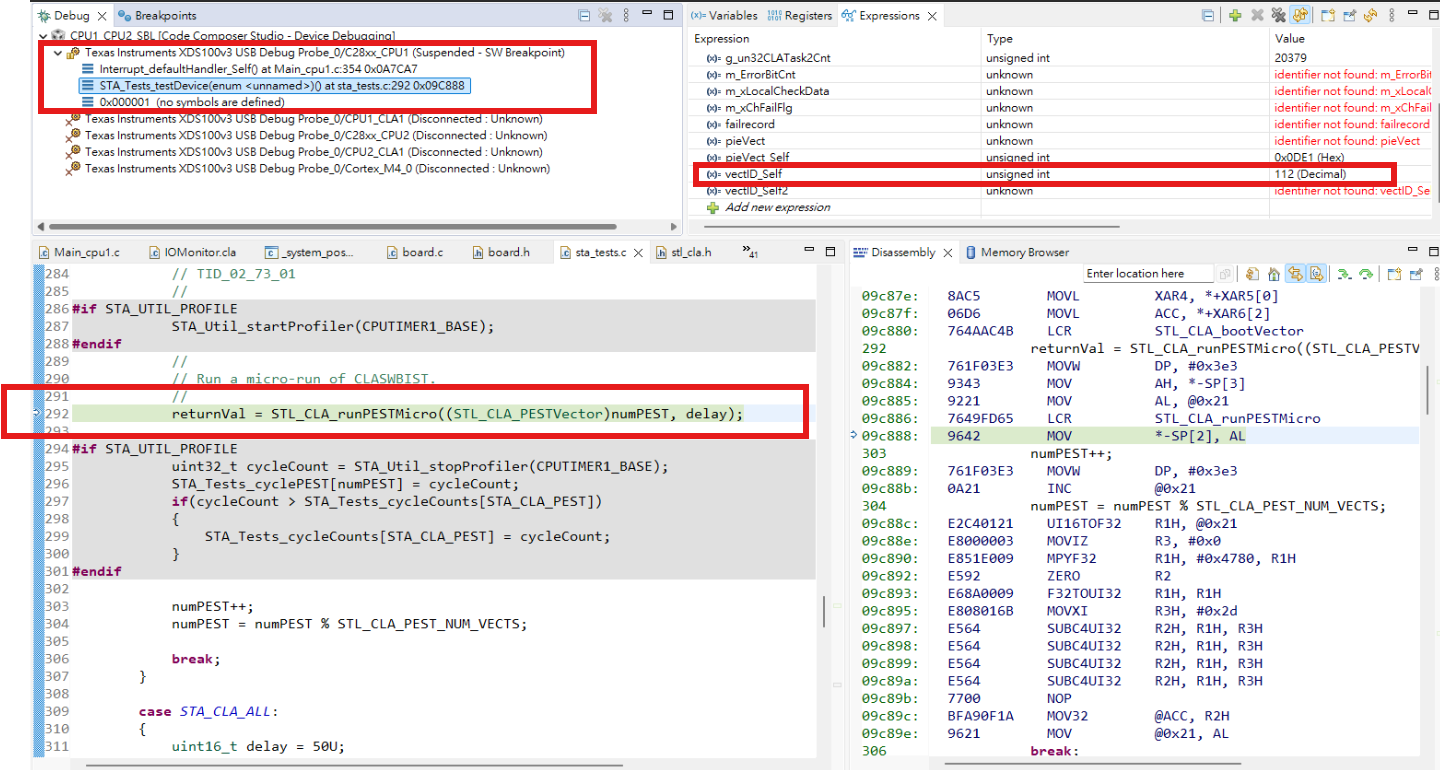Toggle link with active debug context in Disassembly
1440x770 pixels.
coord(1296,273)
